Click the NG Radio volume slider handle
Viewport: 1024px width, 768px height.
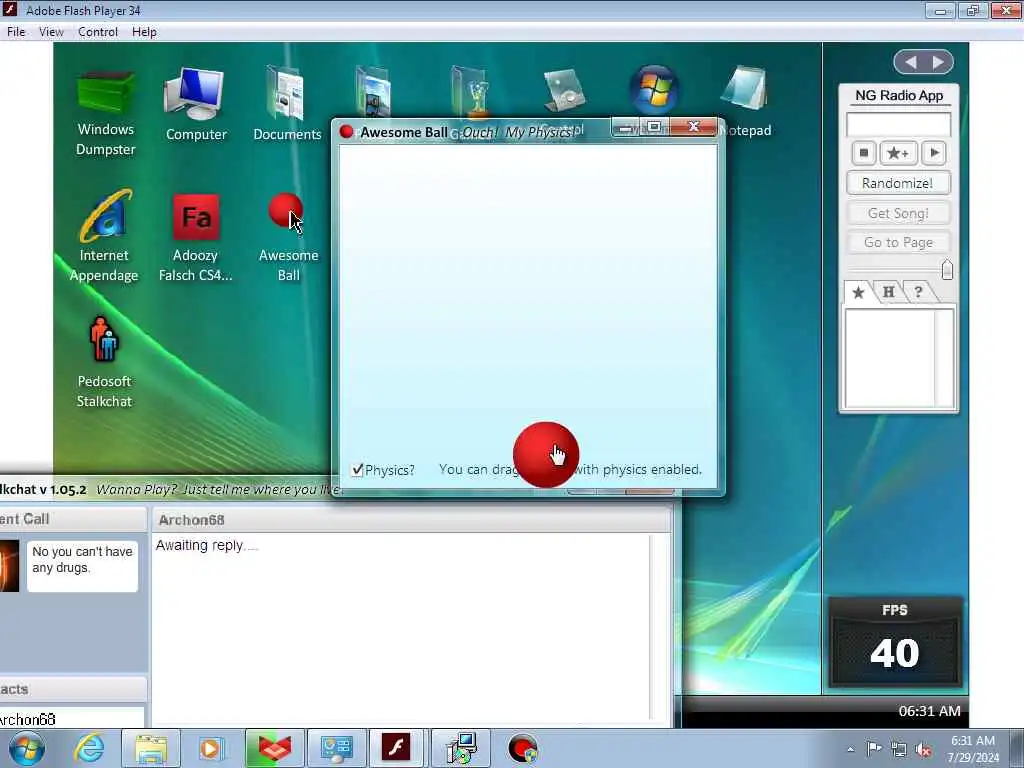coord(947,269)
